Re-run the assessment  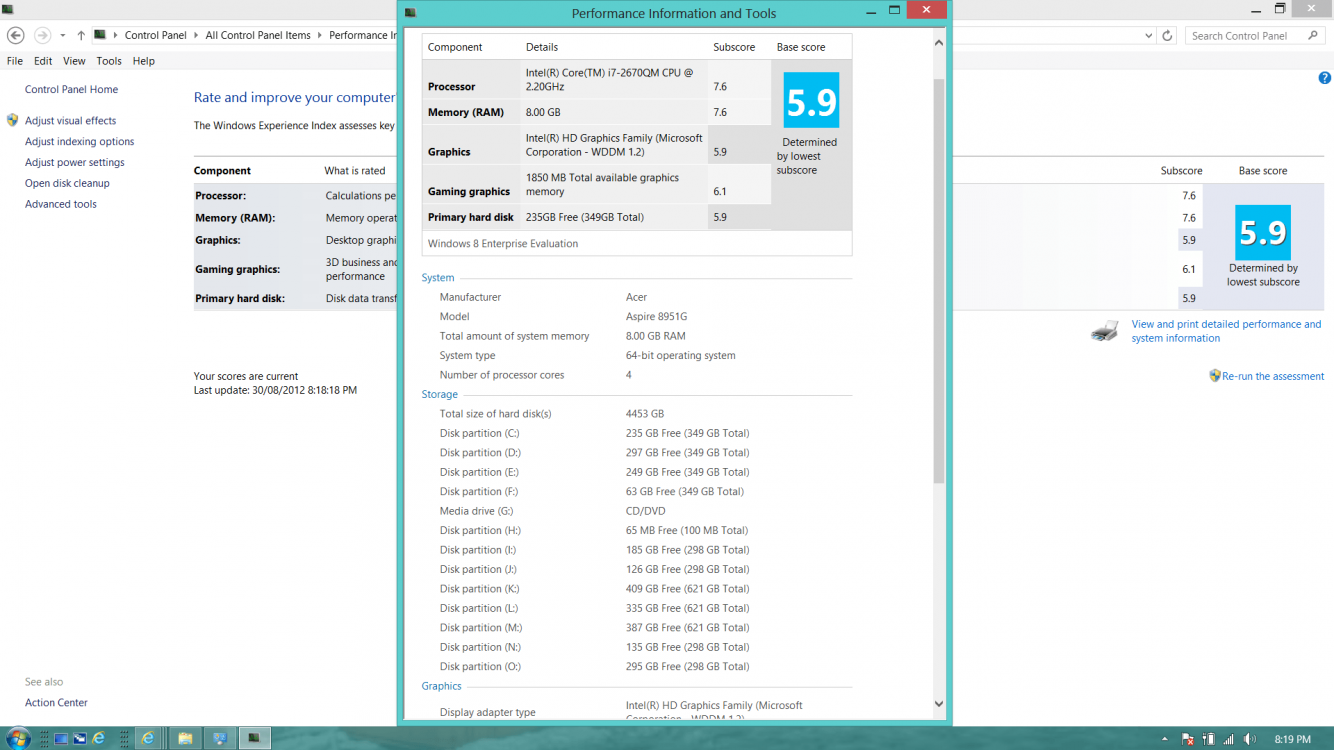(x=1273, y=376)
